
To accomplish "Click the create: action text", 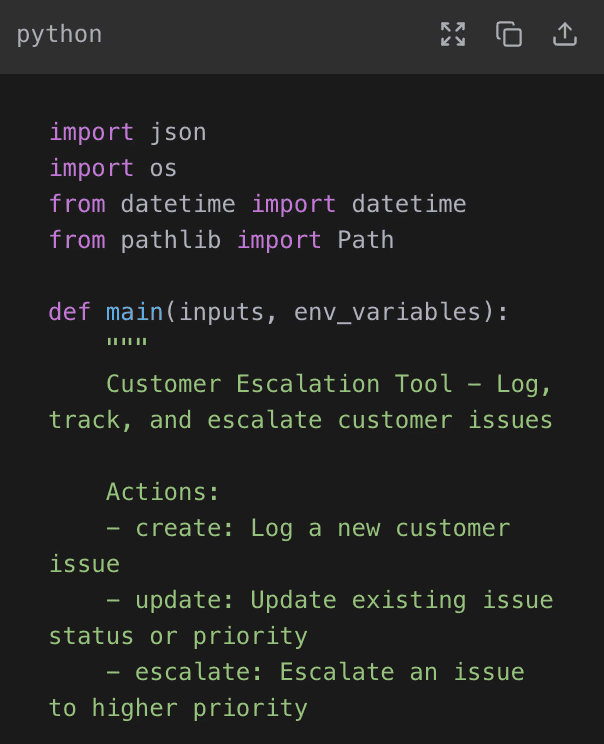I will click(185, 528).
